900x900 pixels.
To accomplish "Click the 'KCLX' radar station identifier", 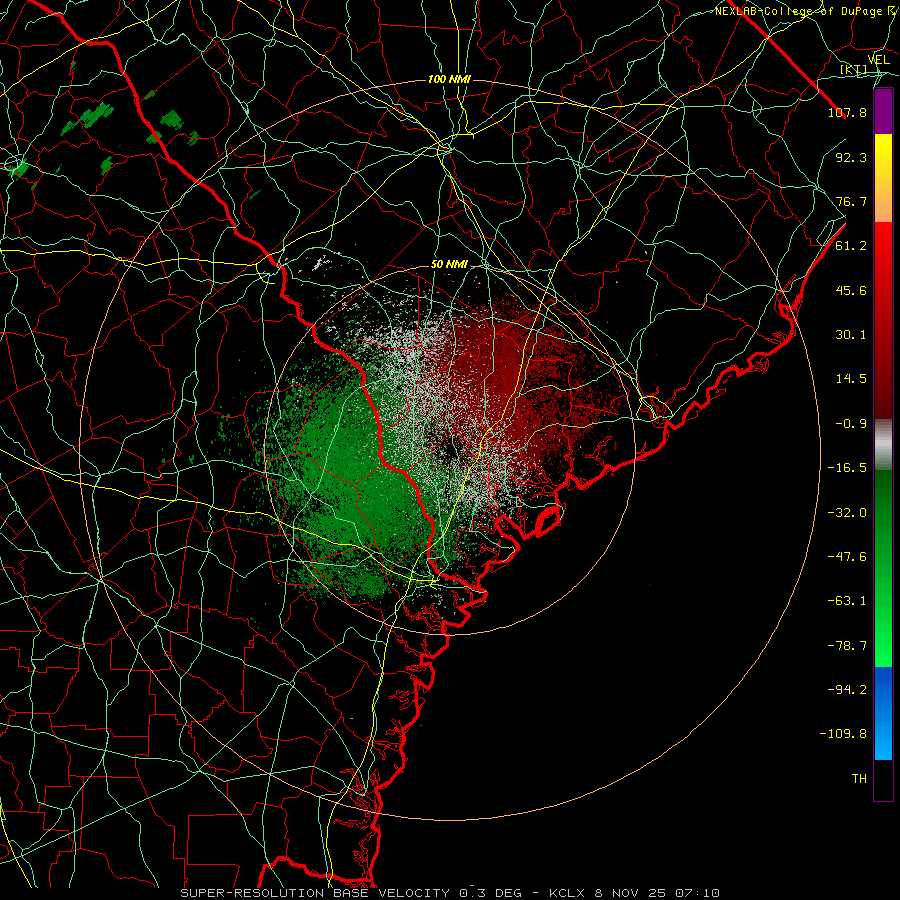I will pyautogui.click(x=567, y=893).
